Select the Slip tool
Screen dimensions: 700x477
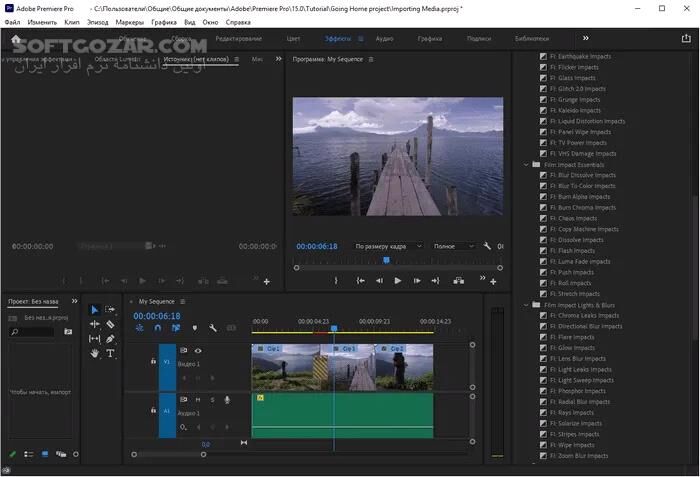point(95,339)
